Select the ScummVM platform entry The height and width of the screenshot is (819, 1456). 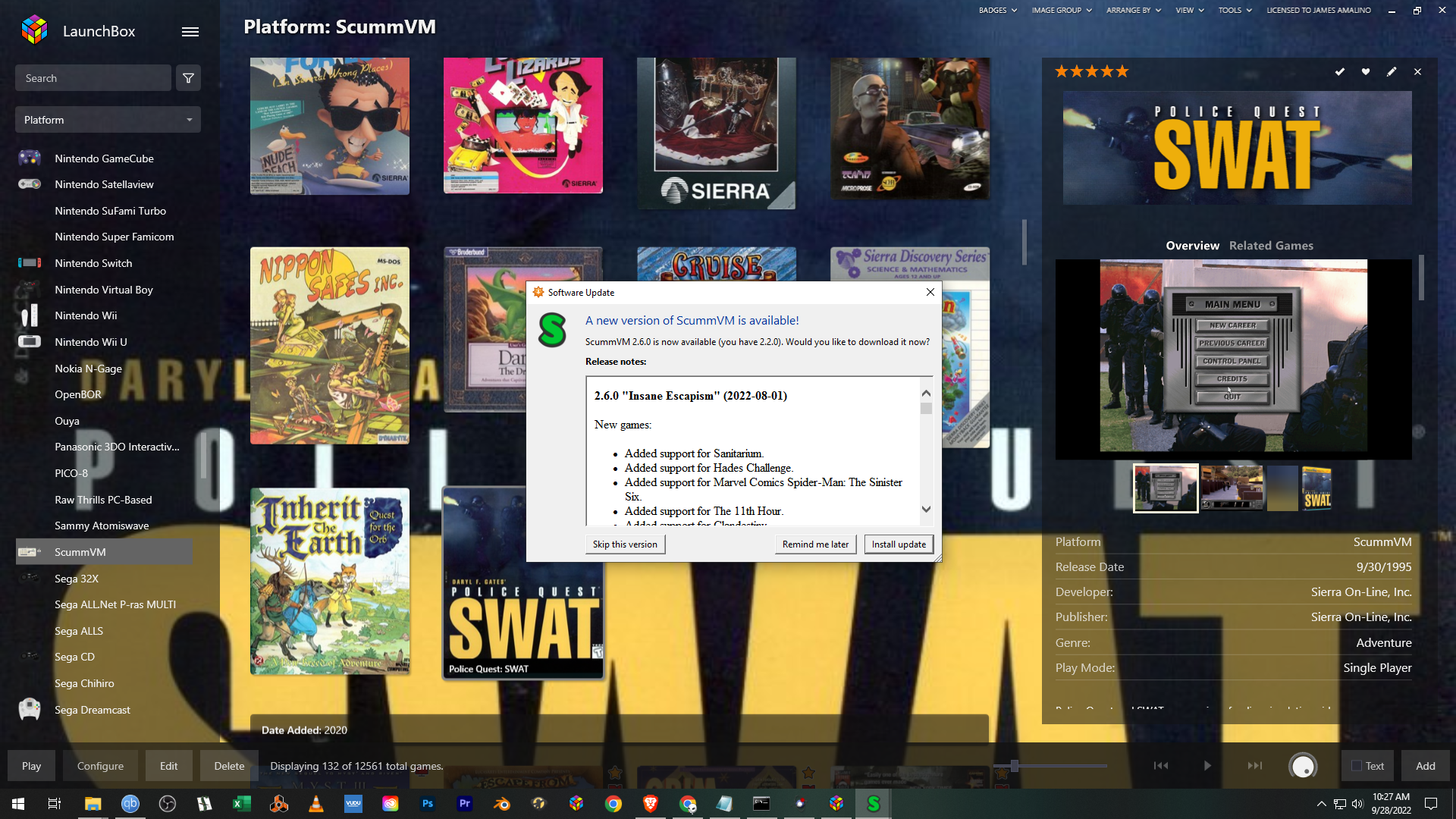104,552
